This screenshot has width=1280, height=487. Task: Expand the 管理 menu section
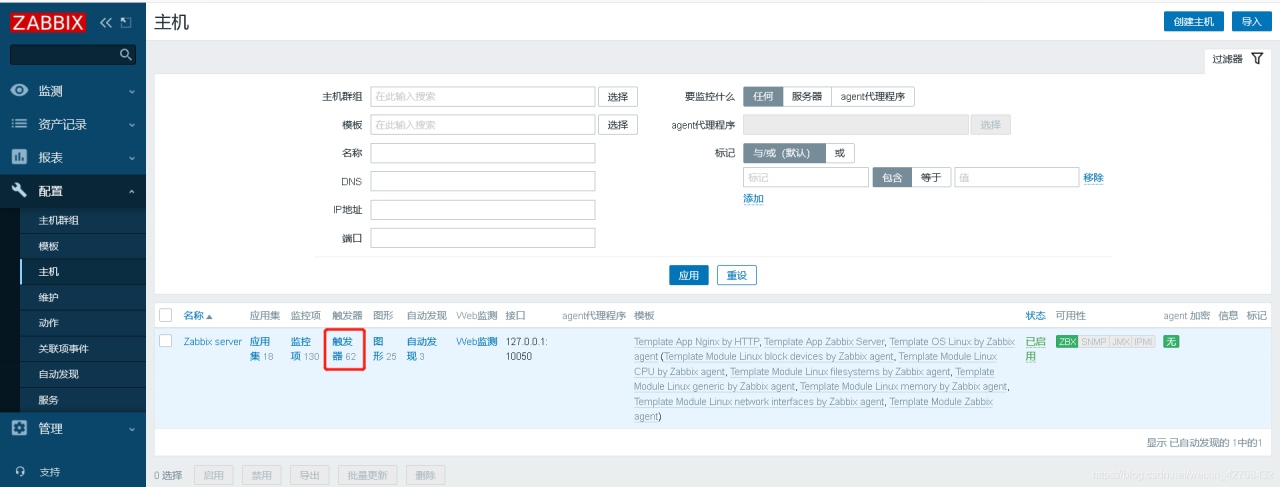pyautogui.click(x=73, y=428)
